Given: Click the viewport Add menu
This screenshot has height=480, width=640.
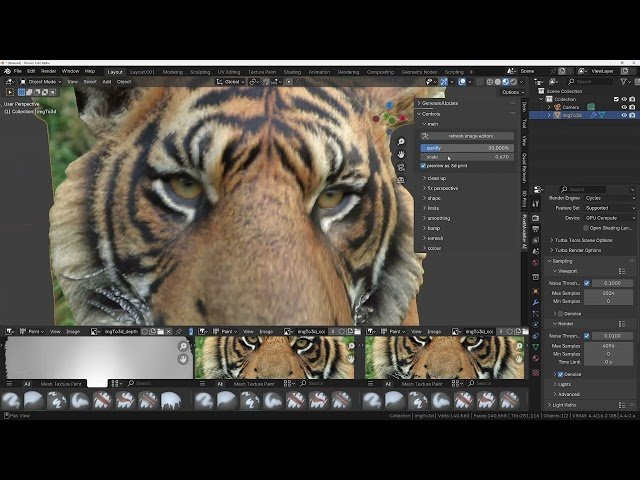Looking at the screenshot, I should click(107, 82).
